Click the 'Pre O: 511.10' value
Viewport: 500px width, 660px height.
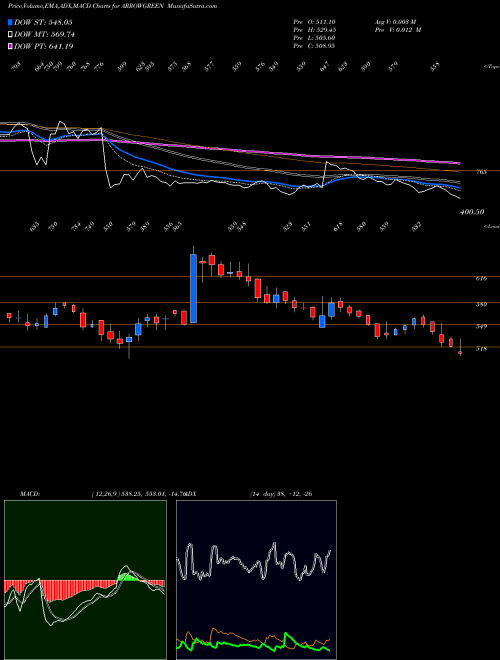click(314, 22)
